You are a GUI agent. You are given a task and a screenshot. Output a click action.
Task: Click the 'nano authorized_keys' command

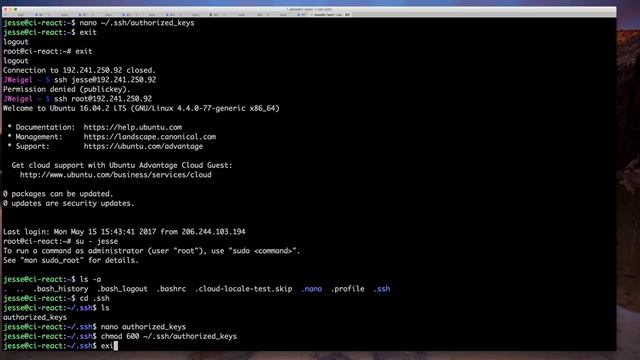143,327
